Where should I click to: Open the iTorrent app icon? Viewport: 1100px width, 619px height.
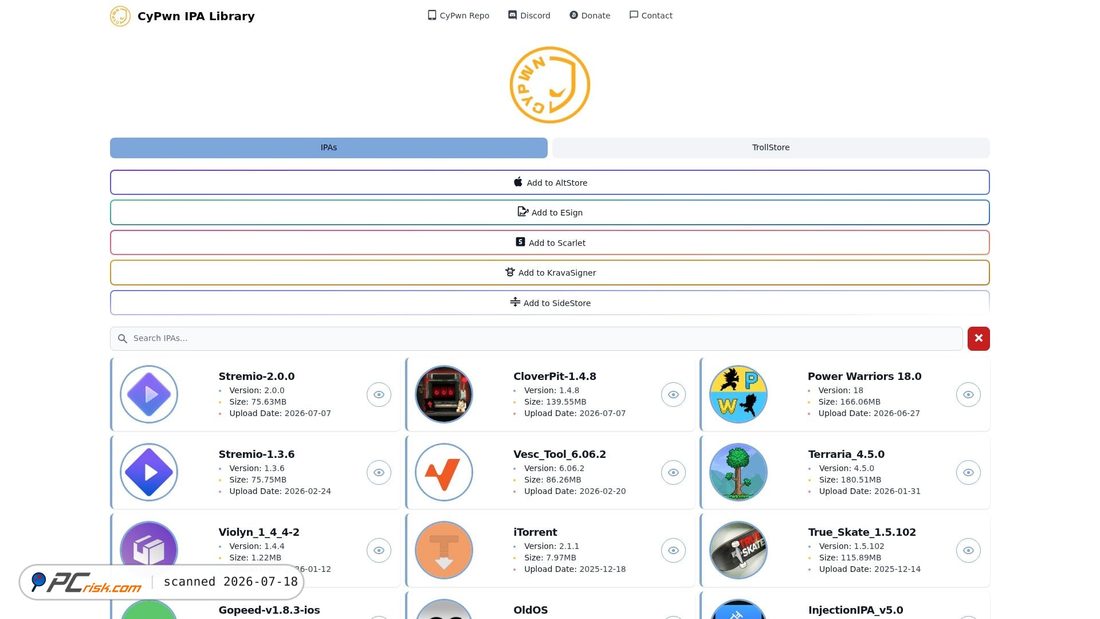click(443, 550)
